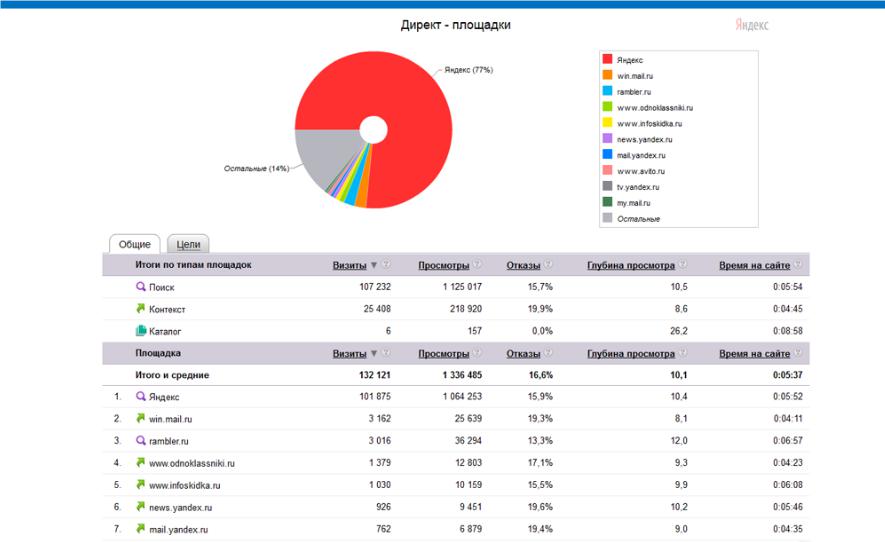Sort by Просмотры in the Площадка header
Image resolution: width=885 pixels, height=542 pixels.
(444, 354)
